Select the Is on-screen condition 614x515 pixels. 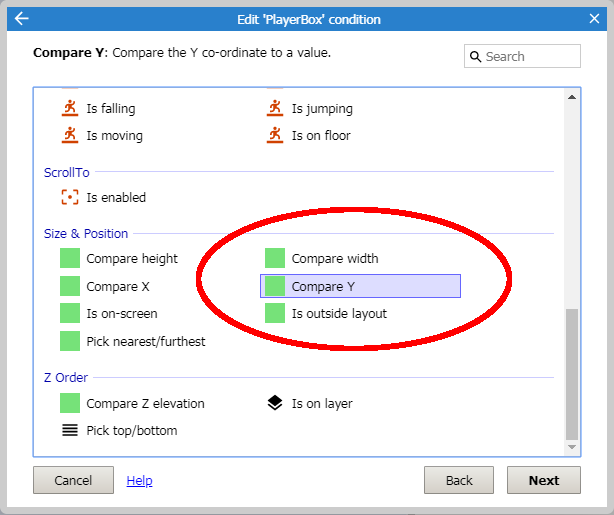(121, 314)
